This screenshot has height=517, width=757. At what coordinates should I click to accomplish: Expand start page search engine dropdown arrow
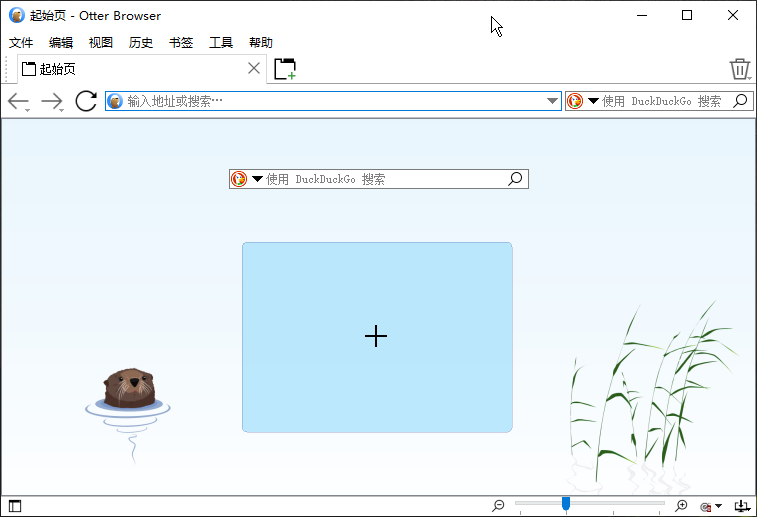[x=257, y=179]
